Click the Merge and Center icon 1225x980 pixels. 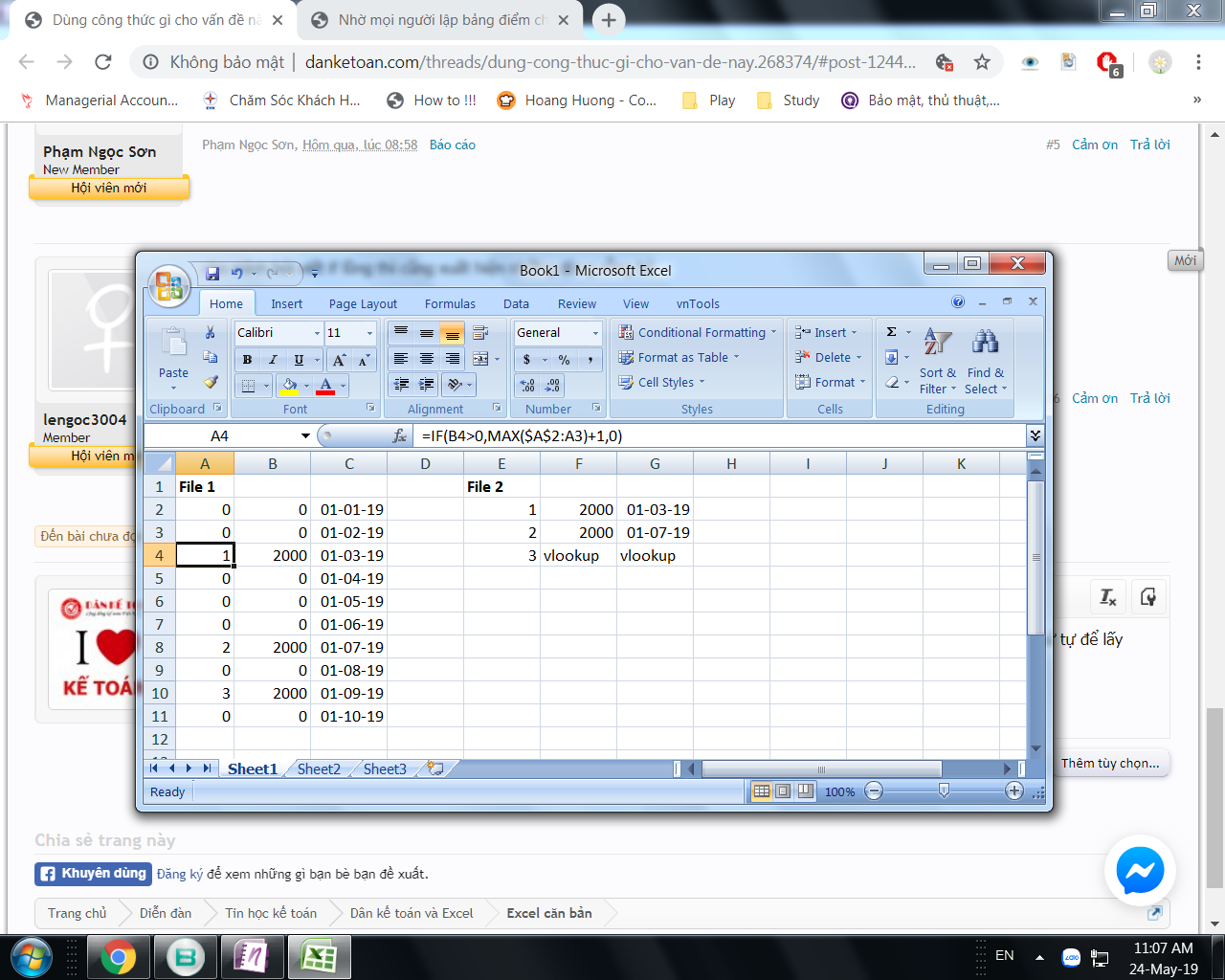tap(480, 359)
